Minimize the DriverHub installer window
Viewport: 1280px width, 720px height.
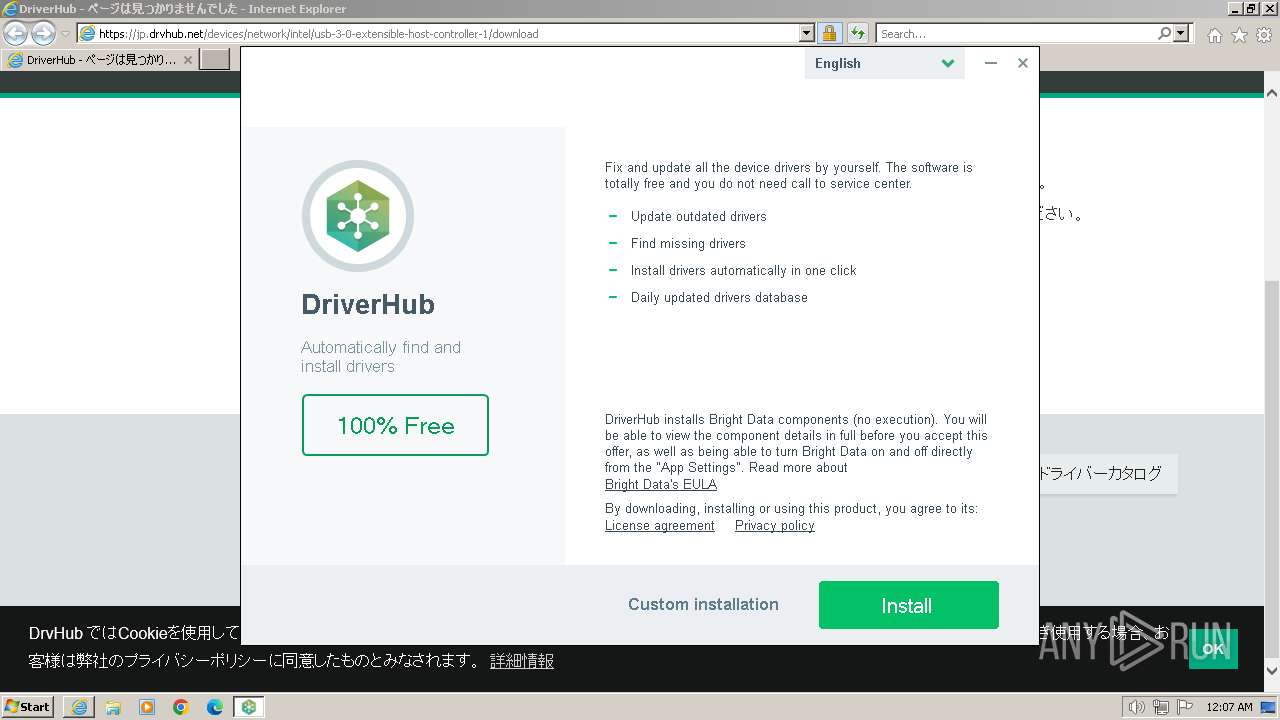coord(990,63)
